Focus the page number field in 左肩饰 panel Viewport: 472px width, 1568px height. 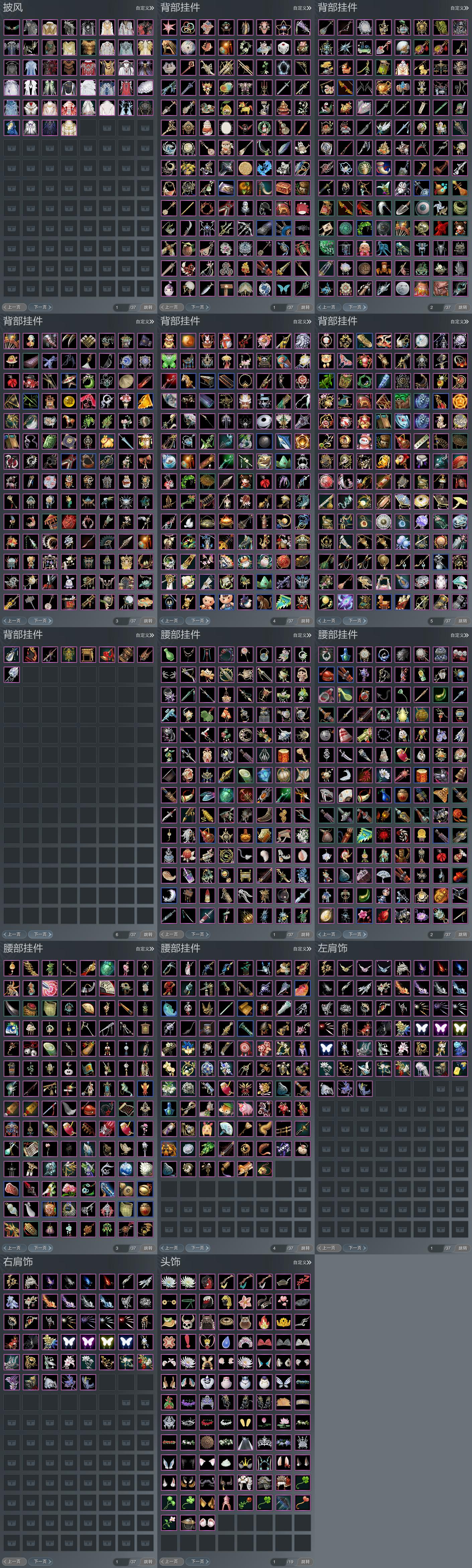tap(436, 1248)
